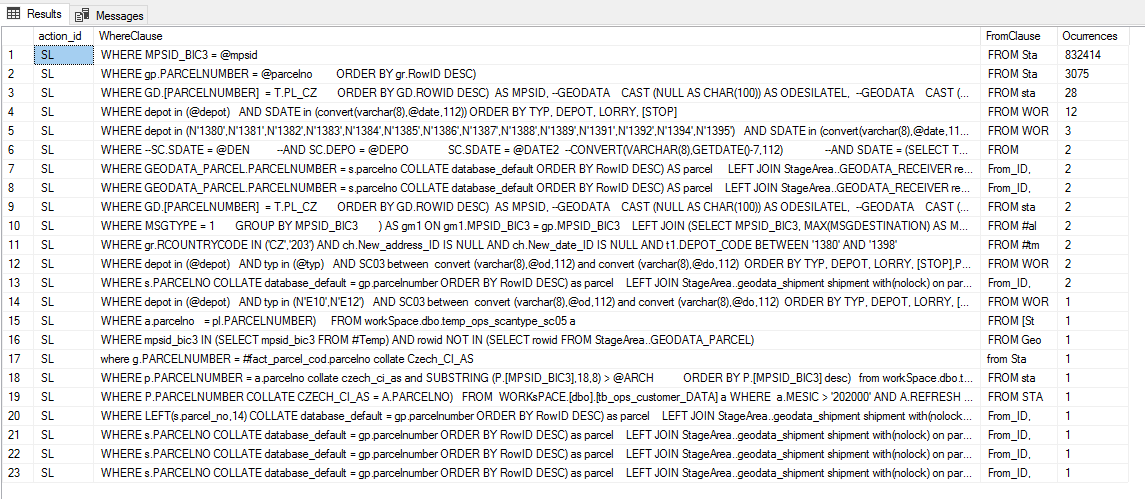Select the header of row 1
Viewport: 1145px width, 499px height.
[x=18, y=54]
